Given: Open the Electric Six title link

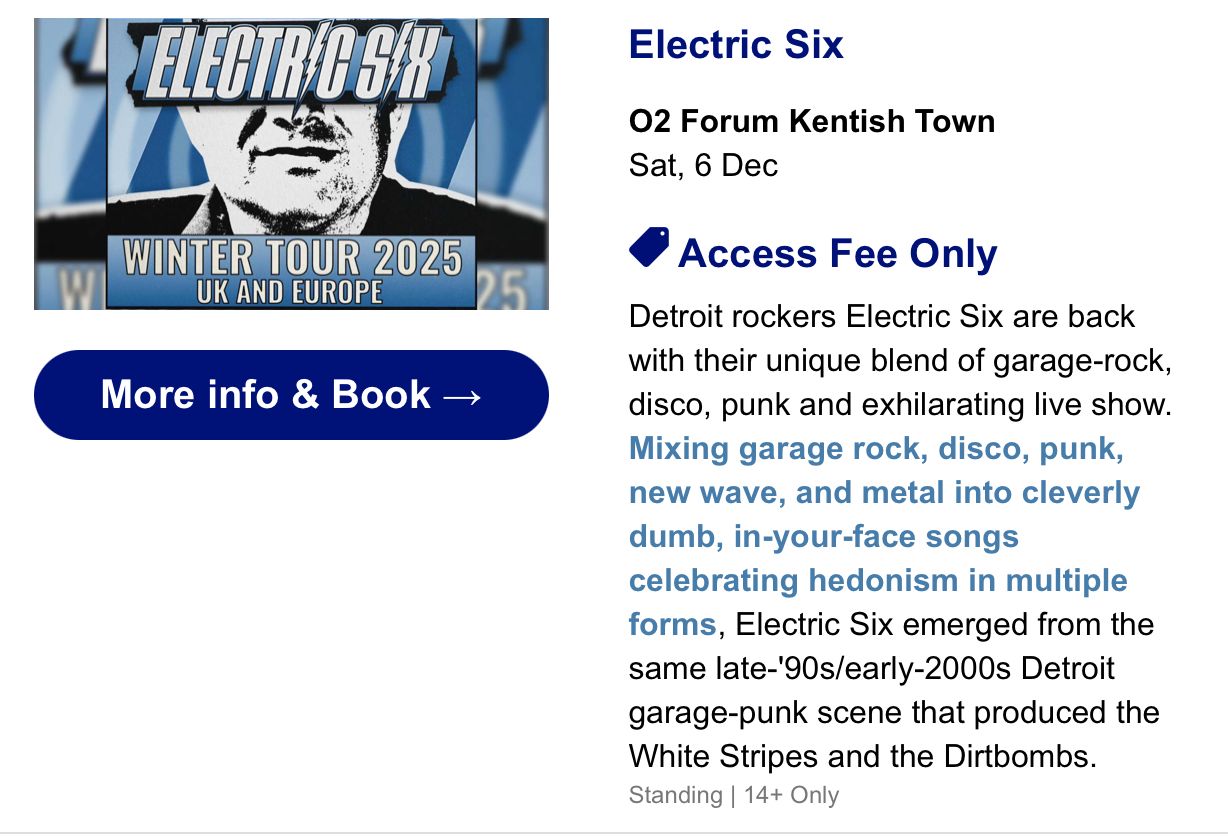Looking at the screenshot, I should (736, 45).
